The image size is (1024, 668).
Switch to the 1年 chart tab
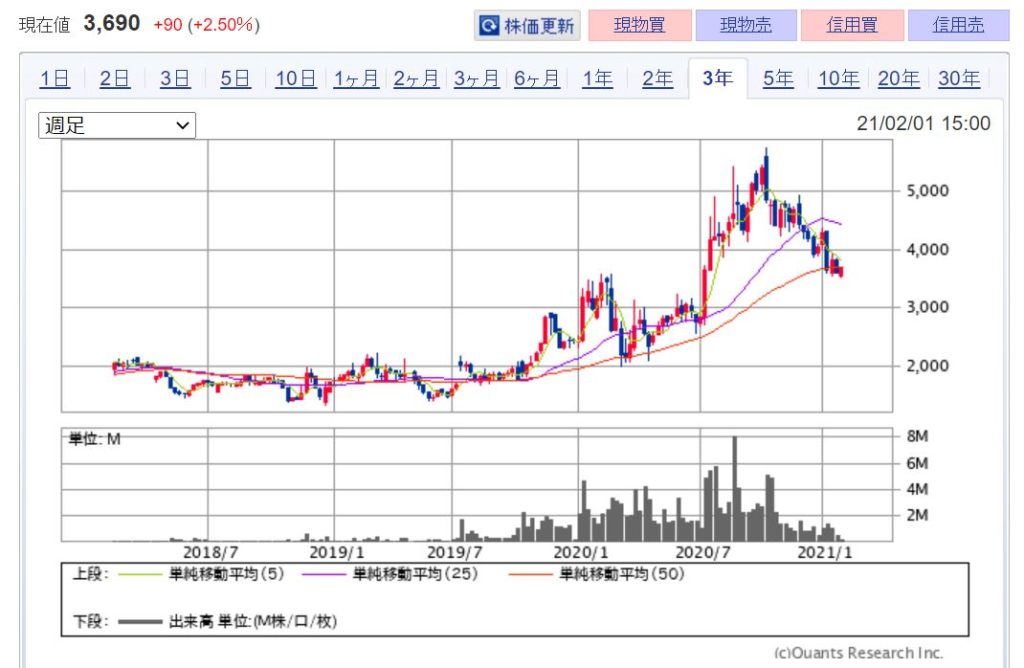click(597, 79)
